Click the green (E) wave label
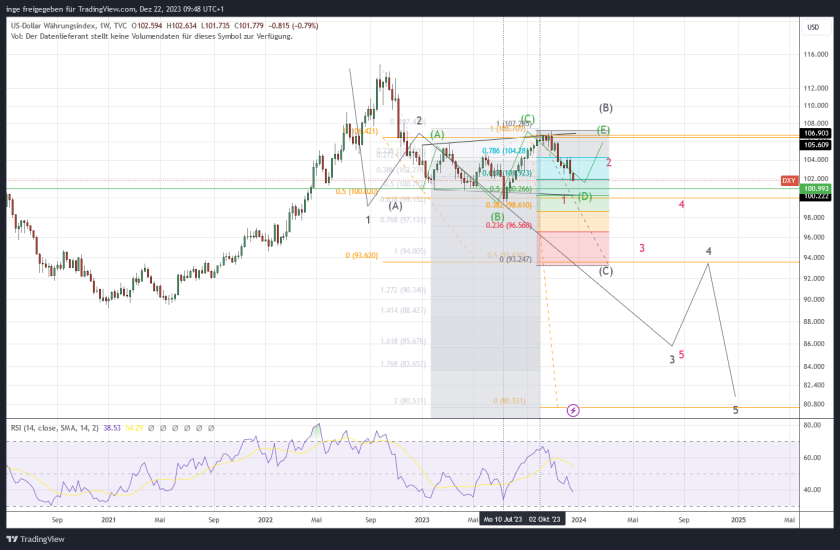The height and width of the screenshot is (550, 840). (x=604, y=130)
